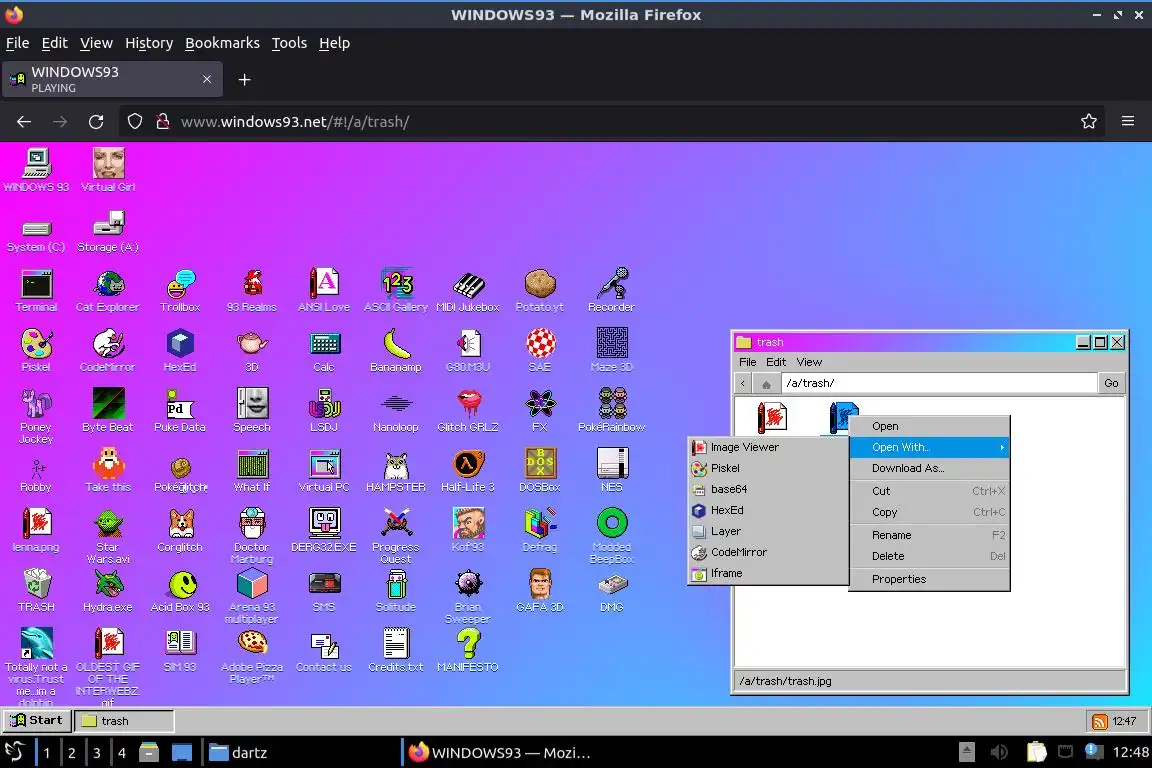Launch MIDI Jukebox
1152x768 pixels.
[x=468, y=291]
